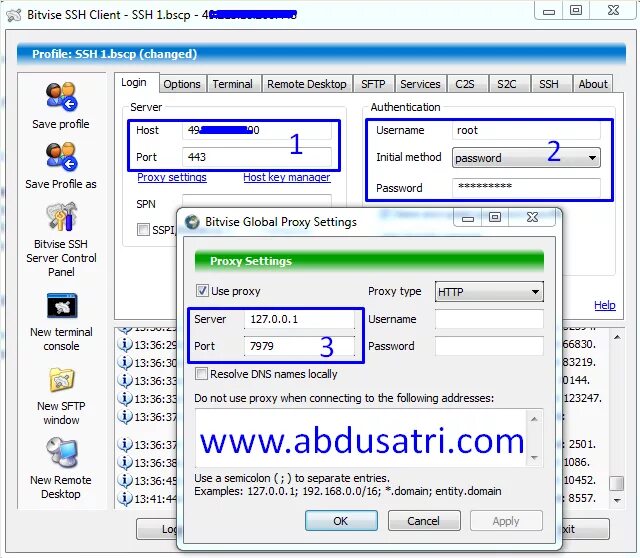Image resolution: width=640 pixels, height=558 pixels.
Task: Click exclusion list scrollbar up arrow
Action: [534, 418]
